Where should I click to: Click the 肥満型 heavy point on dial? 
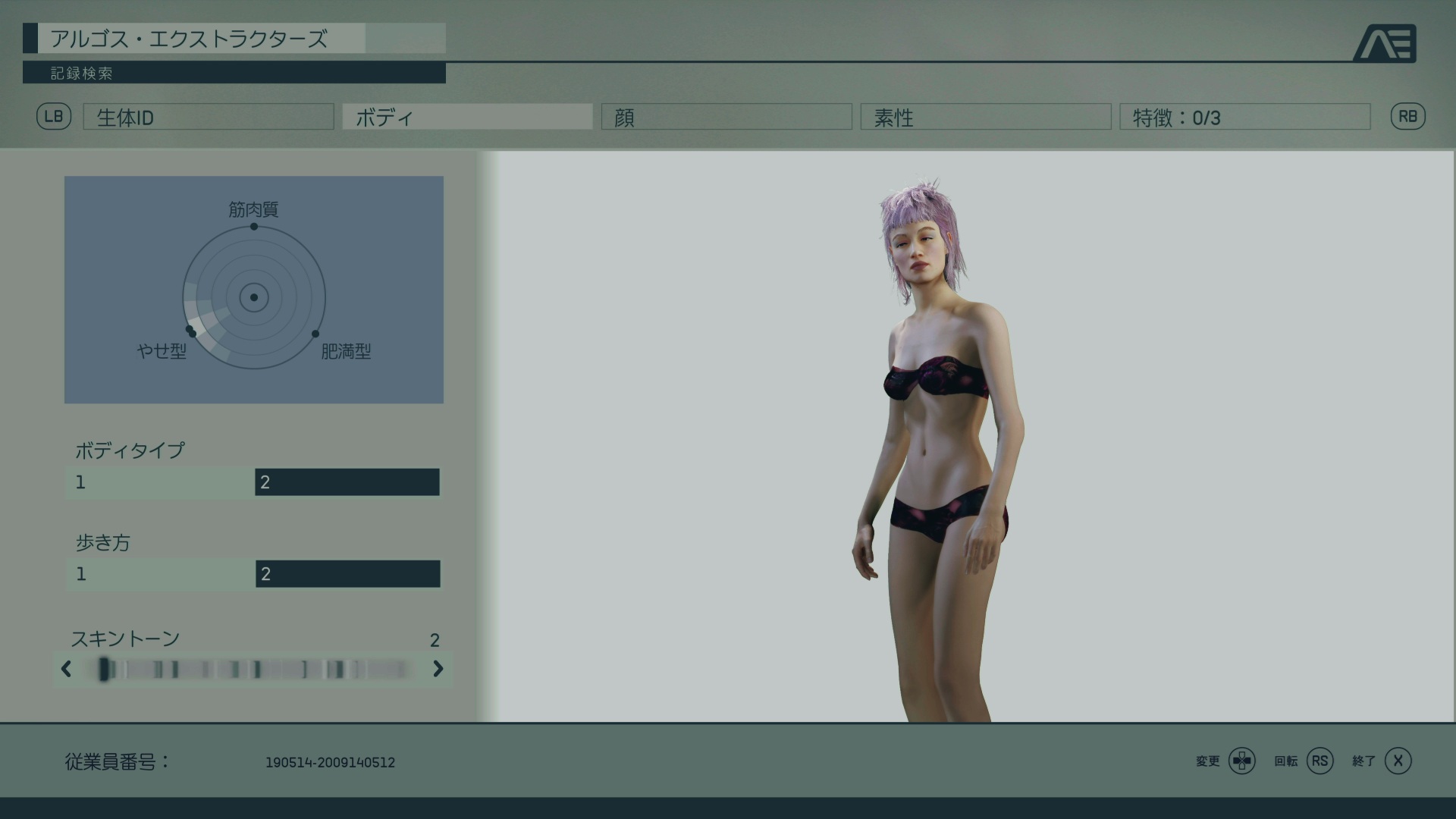(315, 334)
